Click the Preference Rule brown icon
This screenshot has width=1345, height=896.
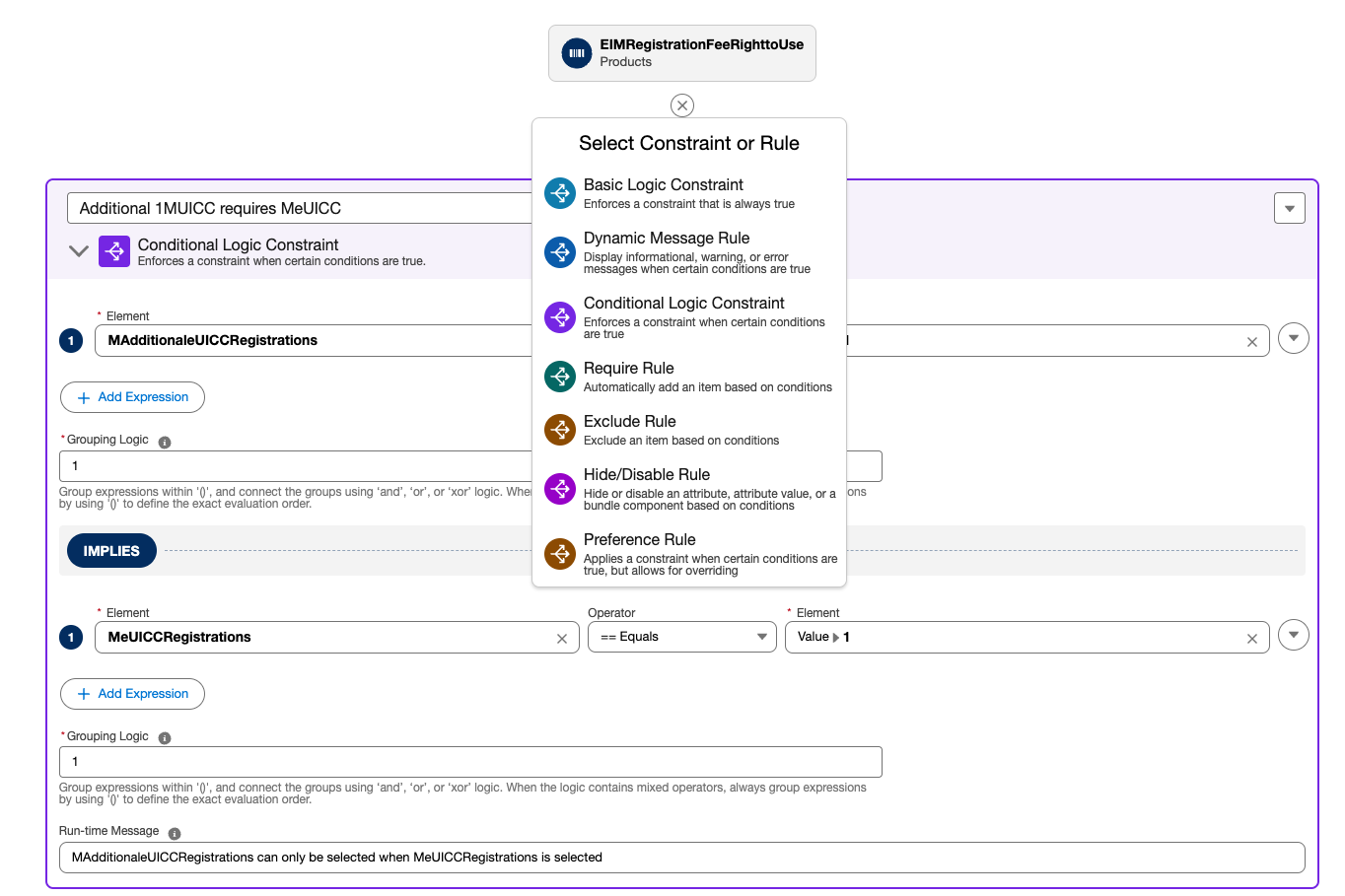(560, 554)
